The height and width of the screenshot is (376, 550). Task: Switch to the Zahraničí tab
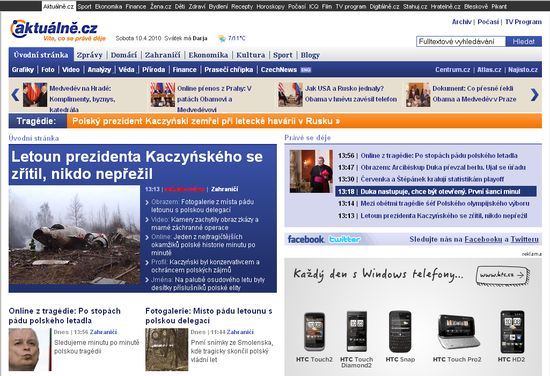pos(163,55)
